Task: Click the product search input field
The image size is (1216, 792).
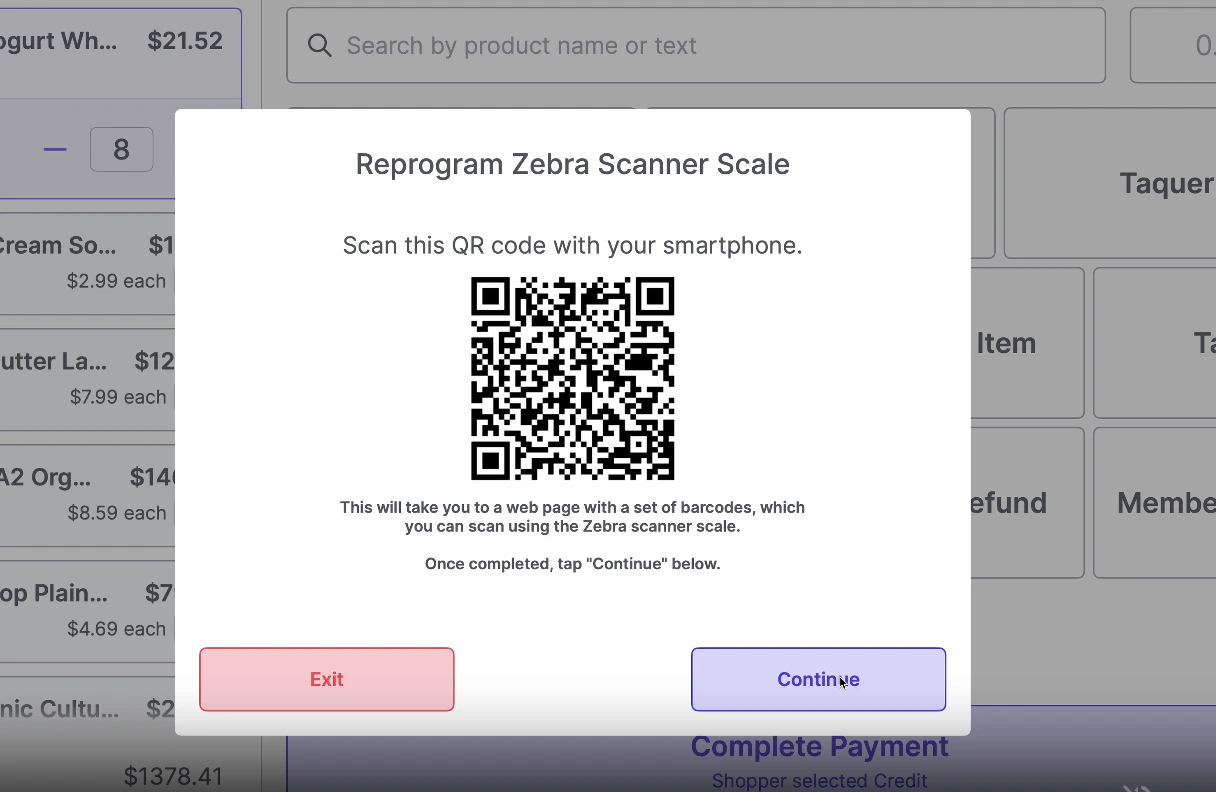Action: [696, 45]
